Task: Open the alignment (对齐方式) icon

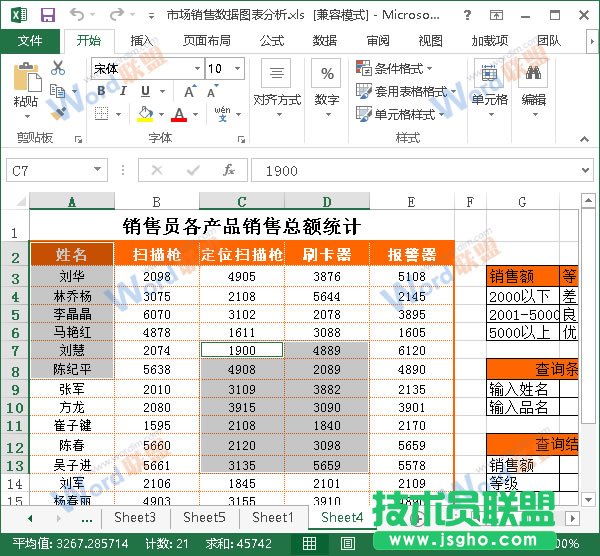Action: click(276, 73)
